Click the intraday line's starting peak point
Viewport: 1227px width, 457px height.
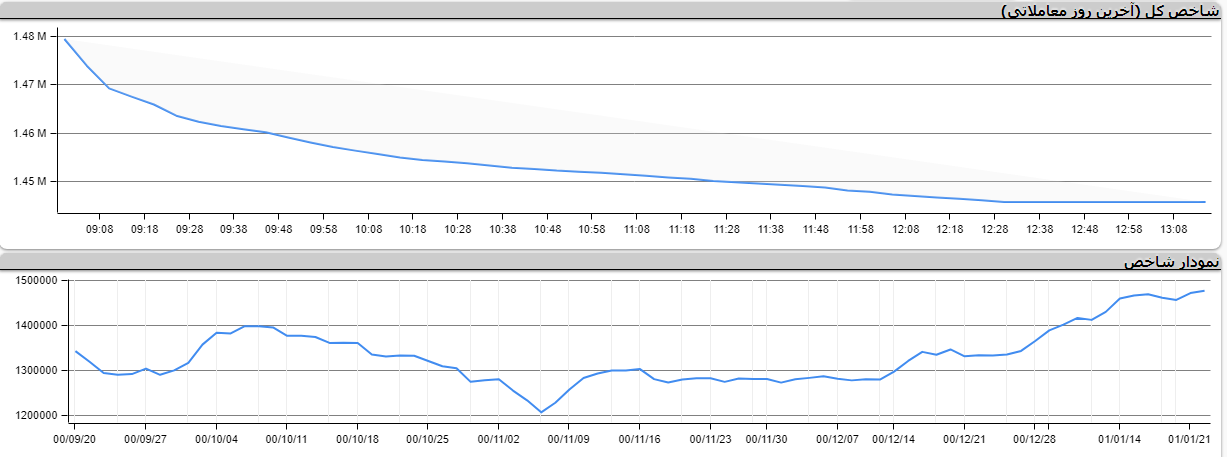coord(65,39)
